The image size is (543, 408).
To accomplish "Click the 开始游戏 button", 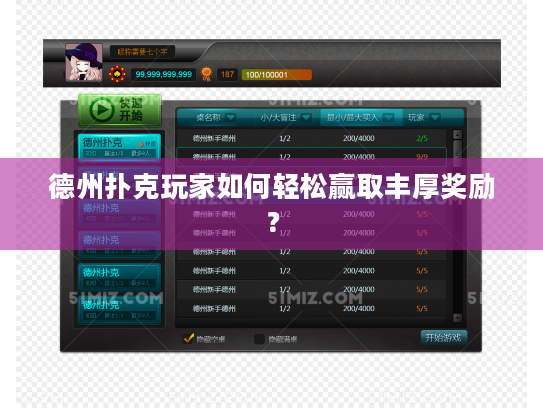I will tap(444, 338).
